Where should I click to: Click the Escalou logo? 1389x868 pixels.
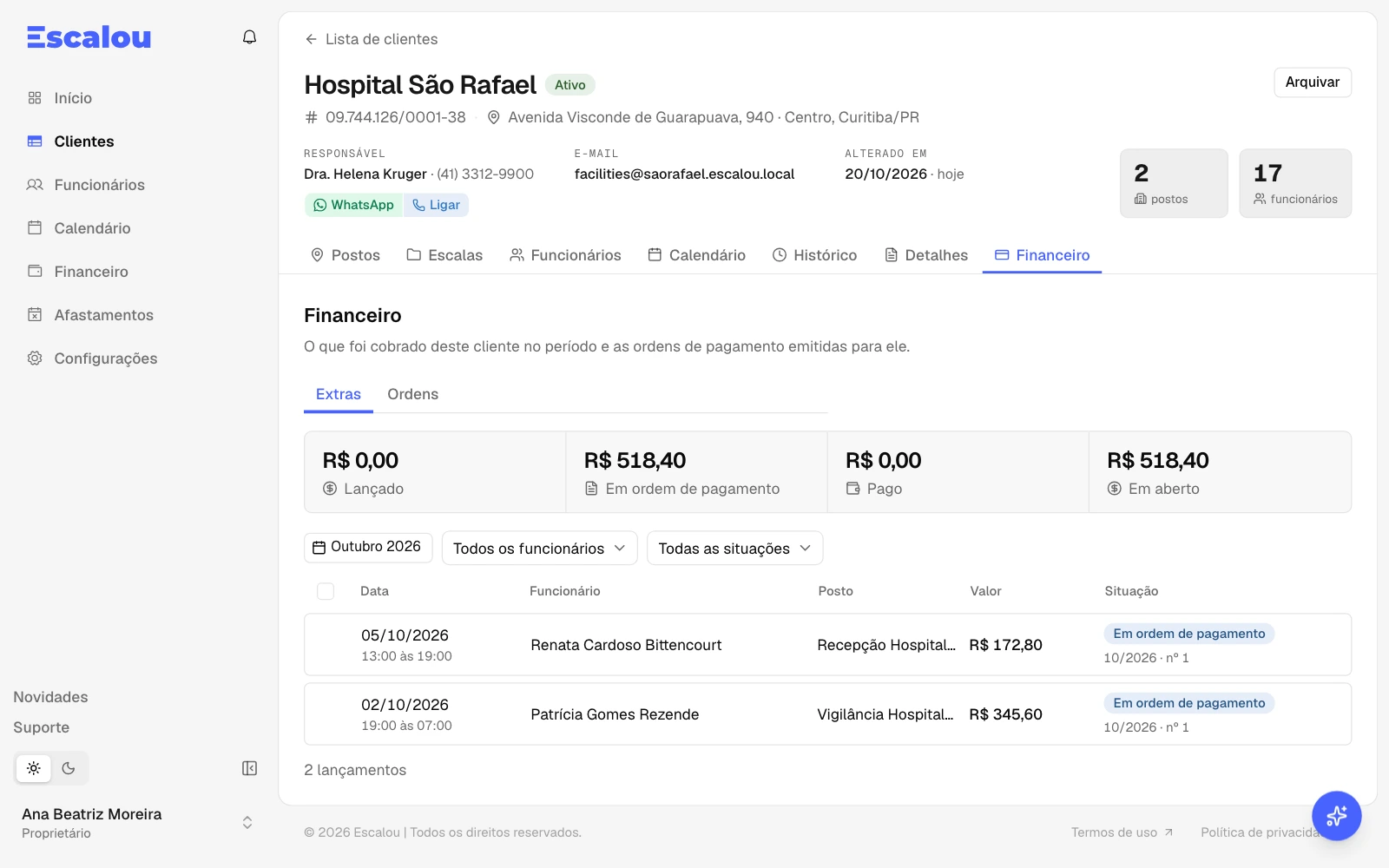pyautogui.click(x=89, y=37)
